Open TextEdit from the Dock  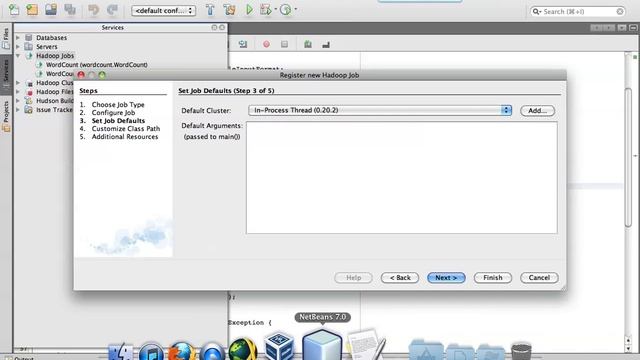(366, 345)
